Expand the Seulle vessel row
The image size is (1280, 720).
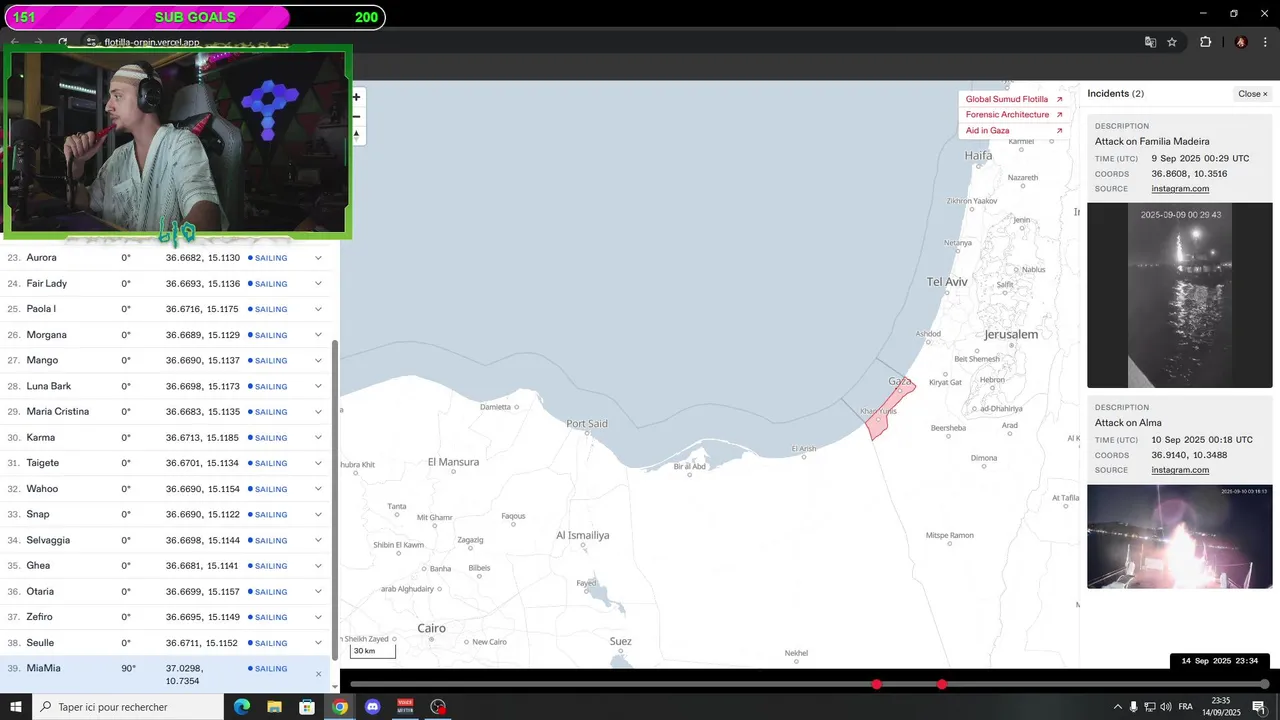(x=319, y=643)
